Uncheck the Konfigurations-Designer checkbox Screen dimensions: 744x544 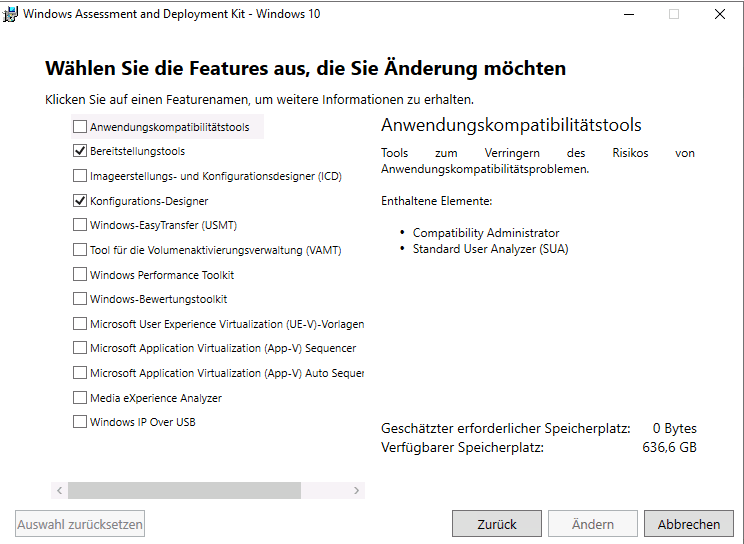click(80, 201)
